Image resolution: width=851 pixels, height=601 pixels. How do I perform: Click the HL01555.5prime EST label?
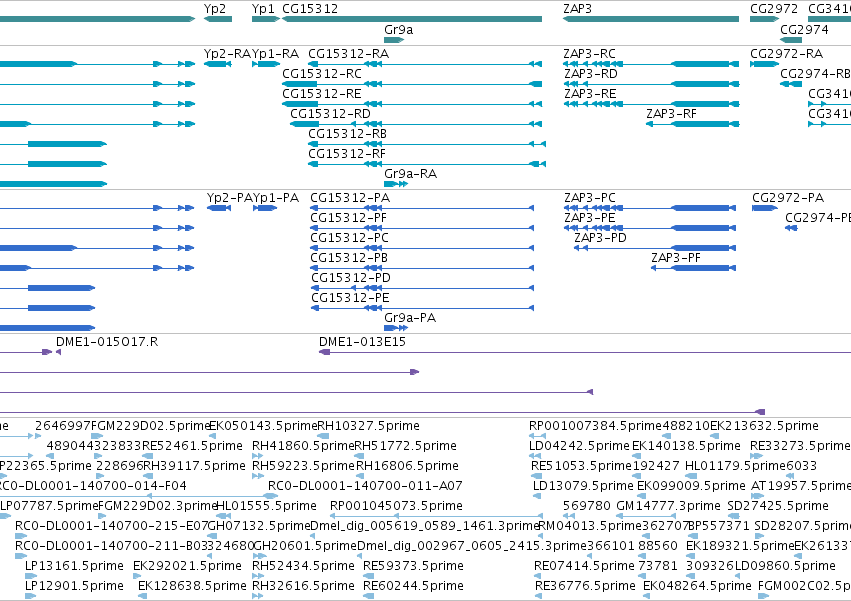tap(266, 506)
